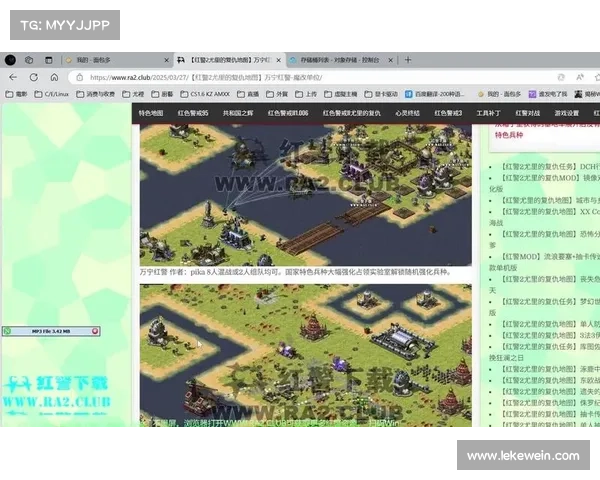Go back with the browser back arrow
Screen dimensions: 600x480
[x=13, y=77]
